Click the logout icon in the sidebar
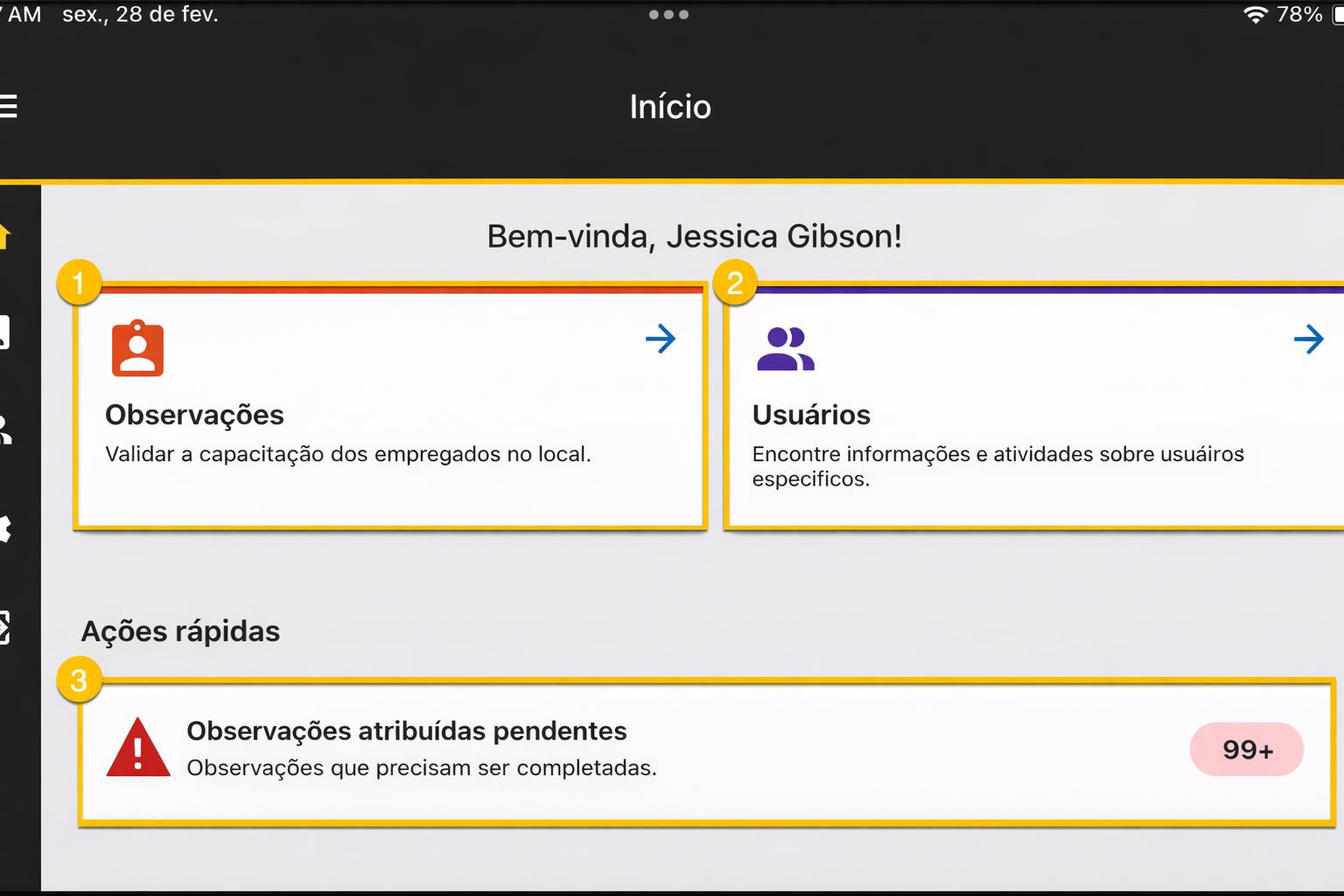The image size is (1344, 896). pos(5,627)
